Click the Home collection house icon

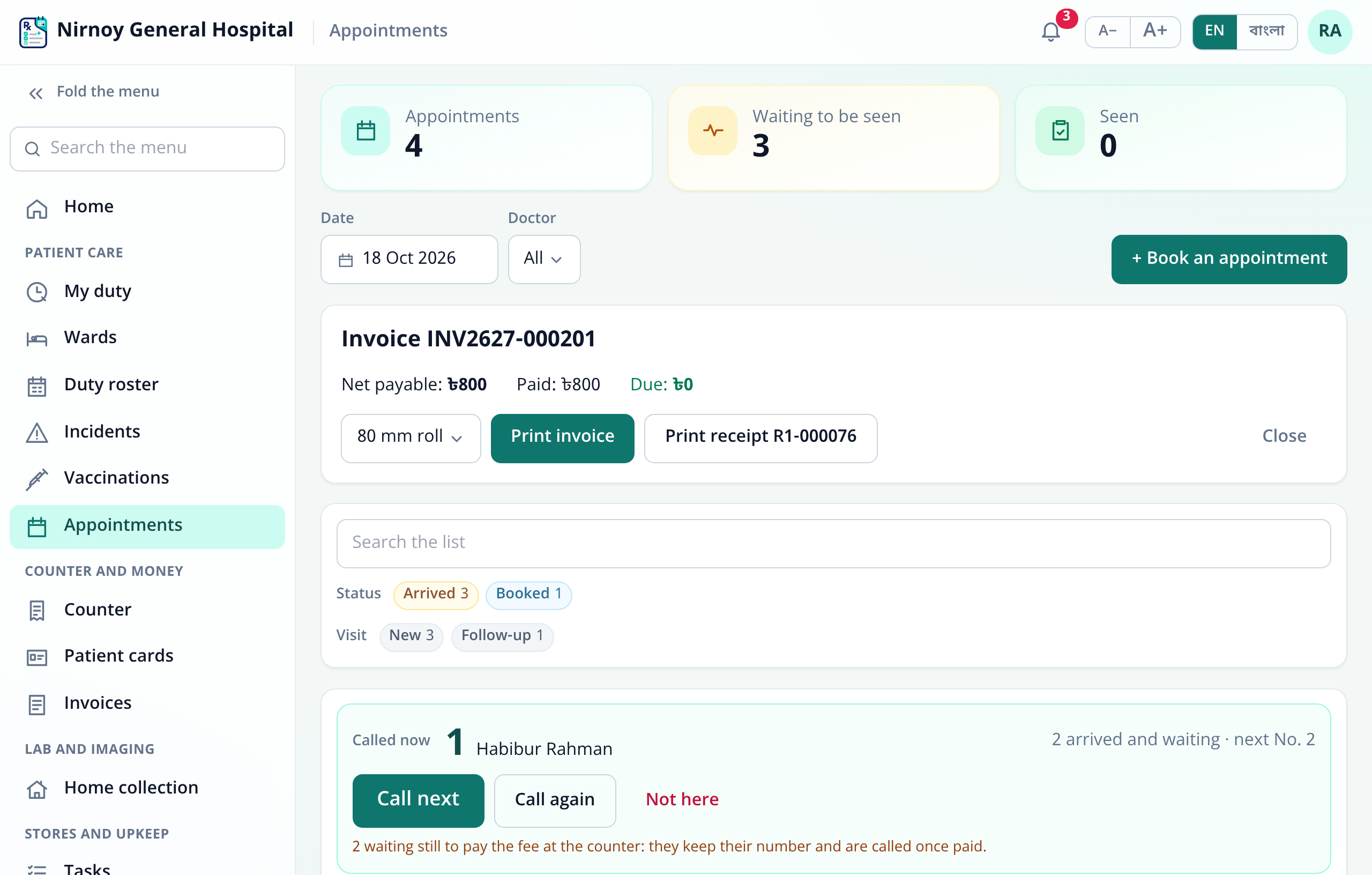point(37,789)
